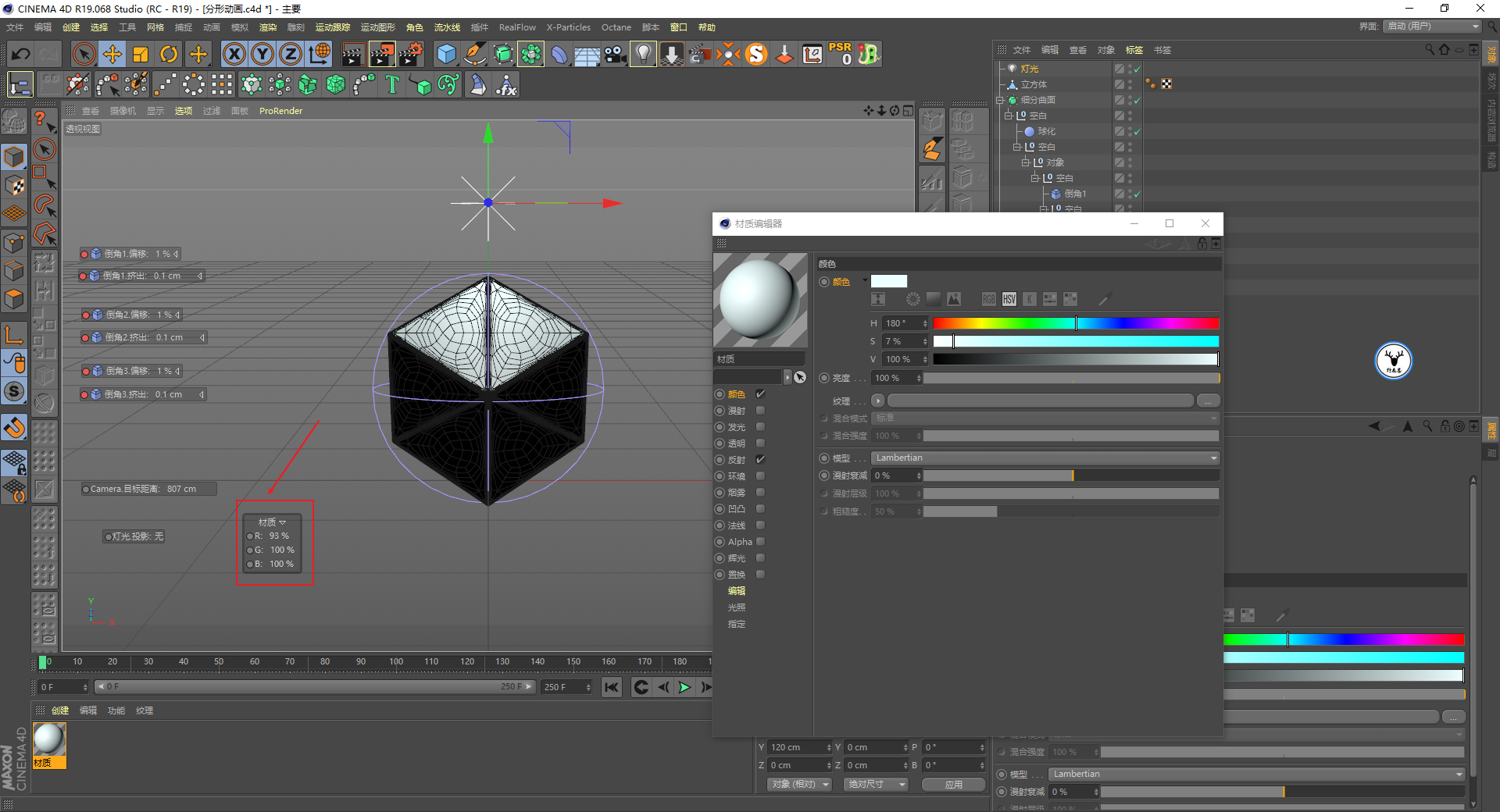This screenshot has height=812, width=1500.
Task: Collapse the 细分曲面 tree node
Action: tap(999, 100)
